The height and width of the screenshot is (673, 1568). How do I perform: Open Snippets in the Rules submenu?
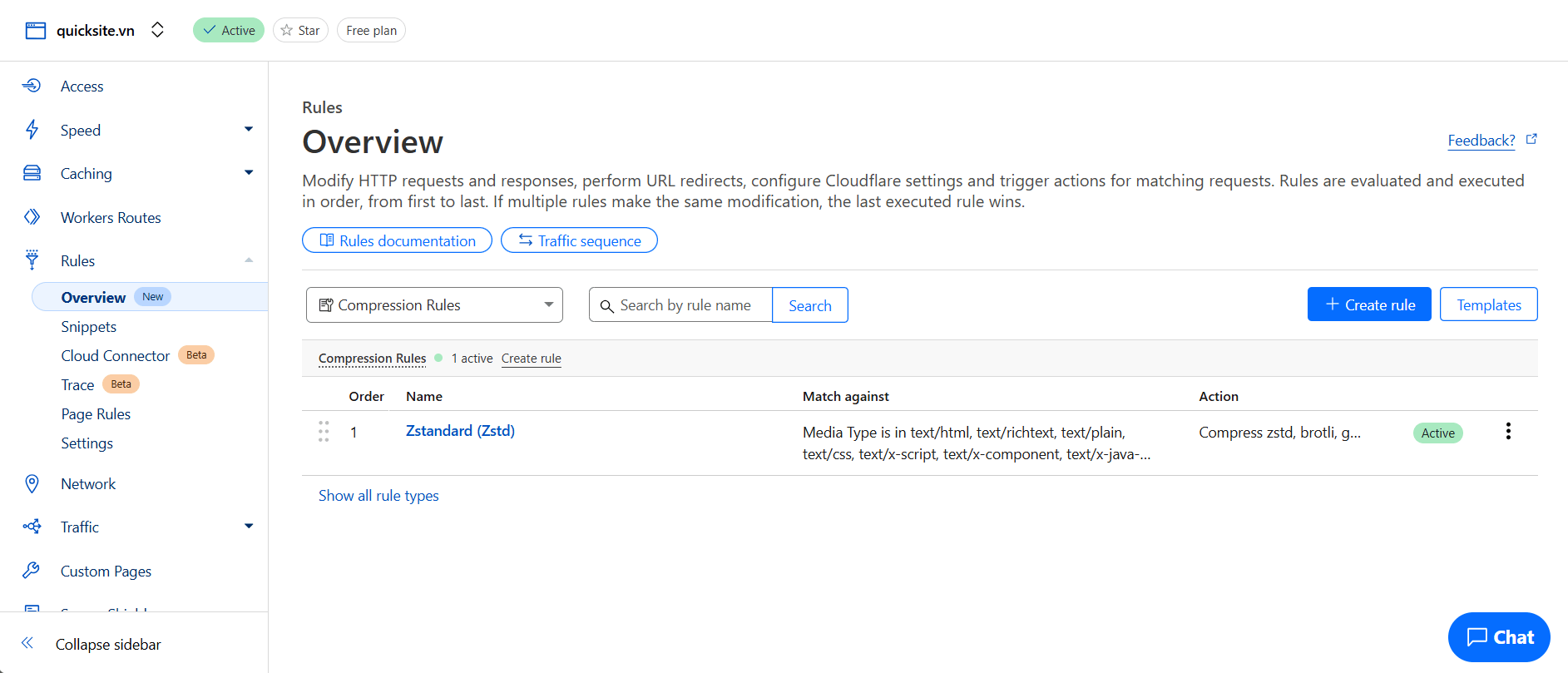pos(88,327)
